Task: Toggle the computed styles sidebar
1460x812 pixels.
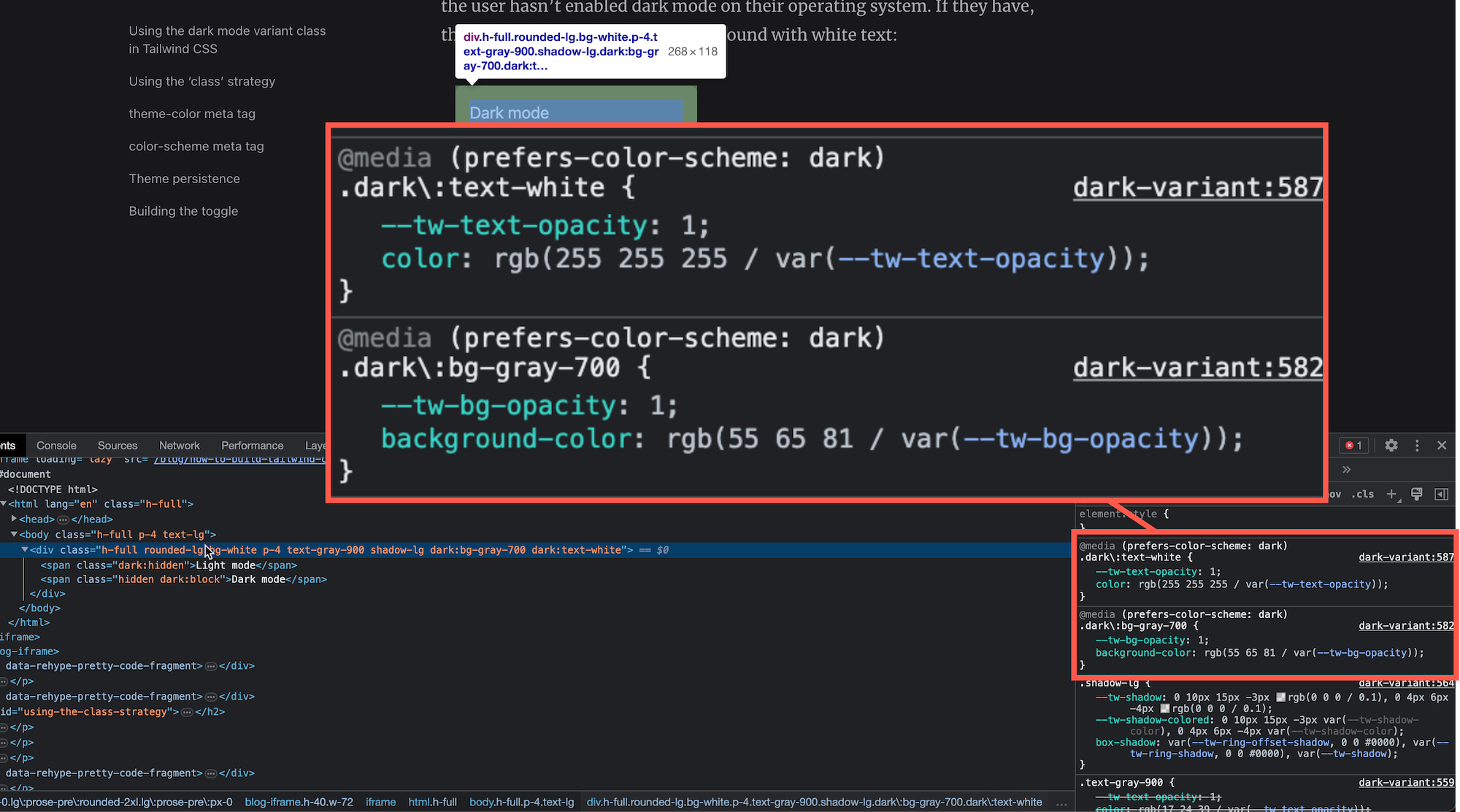Action: click(x=1441, y=494)
